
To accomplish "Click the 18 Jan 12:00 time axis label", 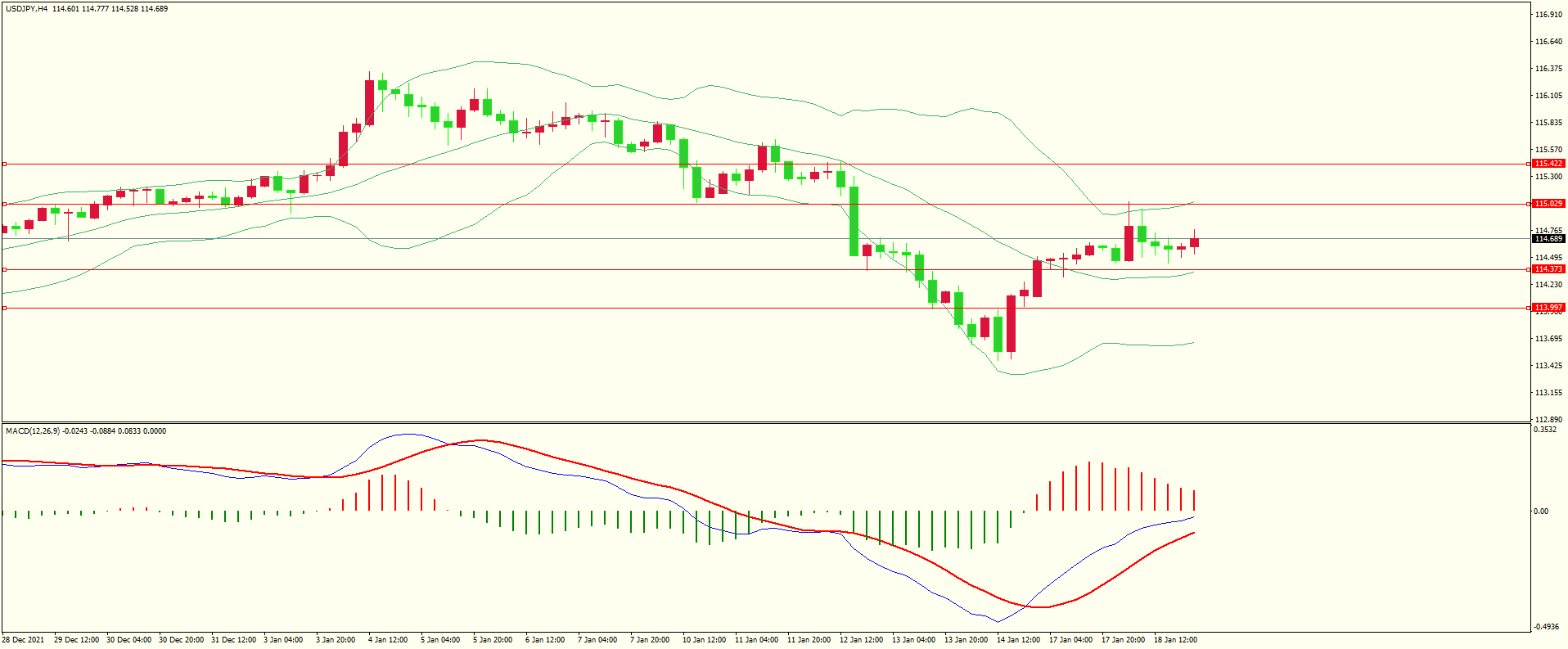I will (x=1175, y=640).
